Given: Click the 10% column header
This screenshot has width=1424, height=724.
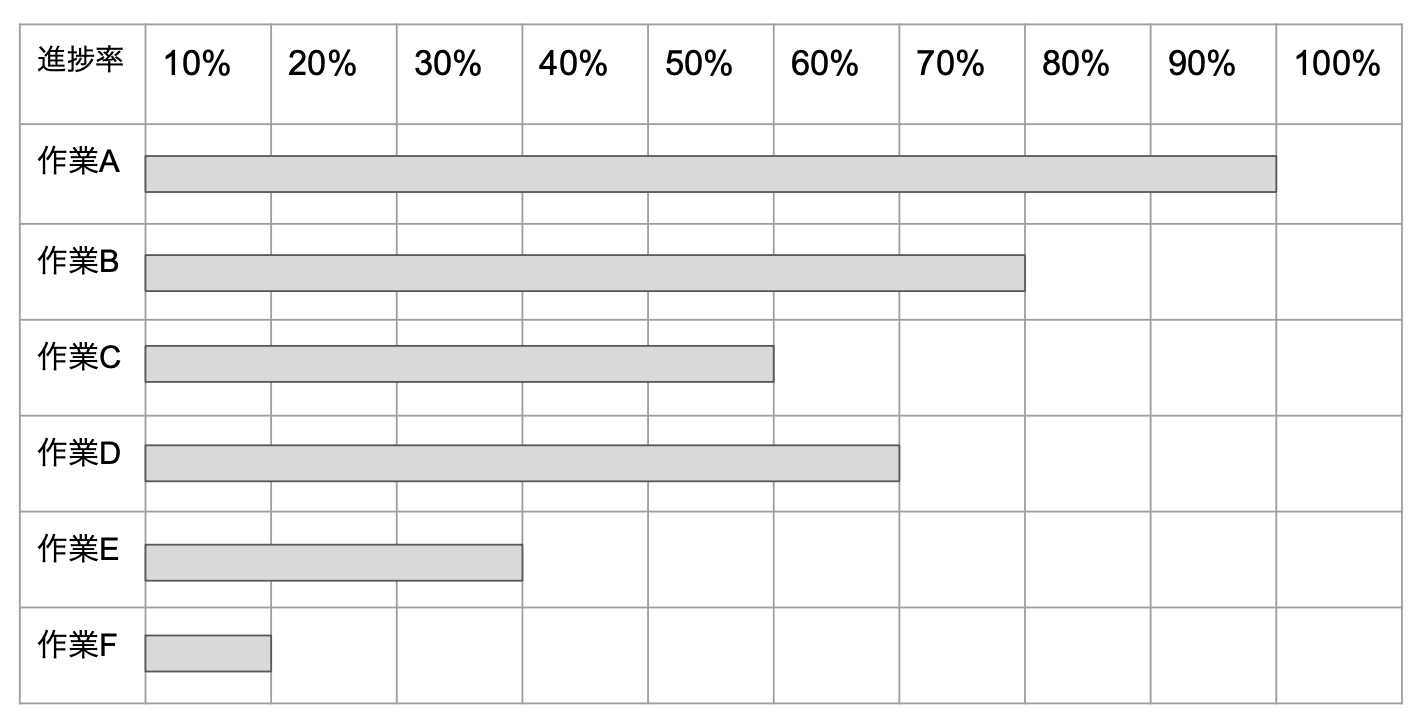Looking at the screenshot, I should (x=197, y=65).
